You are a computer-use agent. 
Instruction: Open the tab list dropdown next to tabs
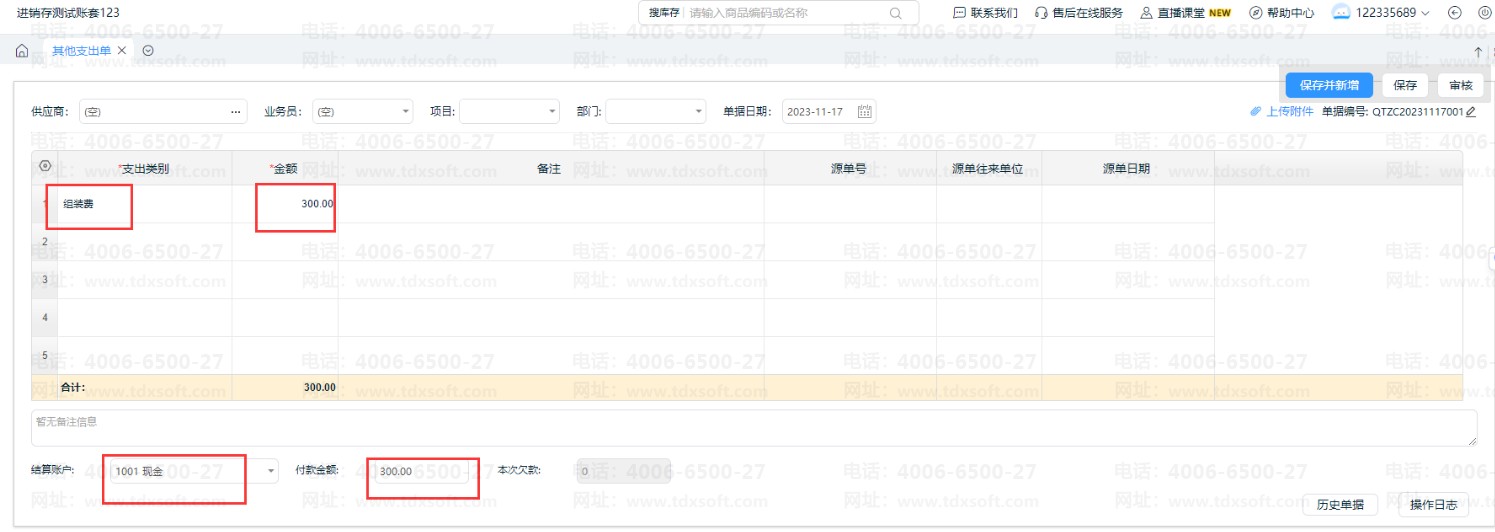[x=148, y=50]
